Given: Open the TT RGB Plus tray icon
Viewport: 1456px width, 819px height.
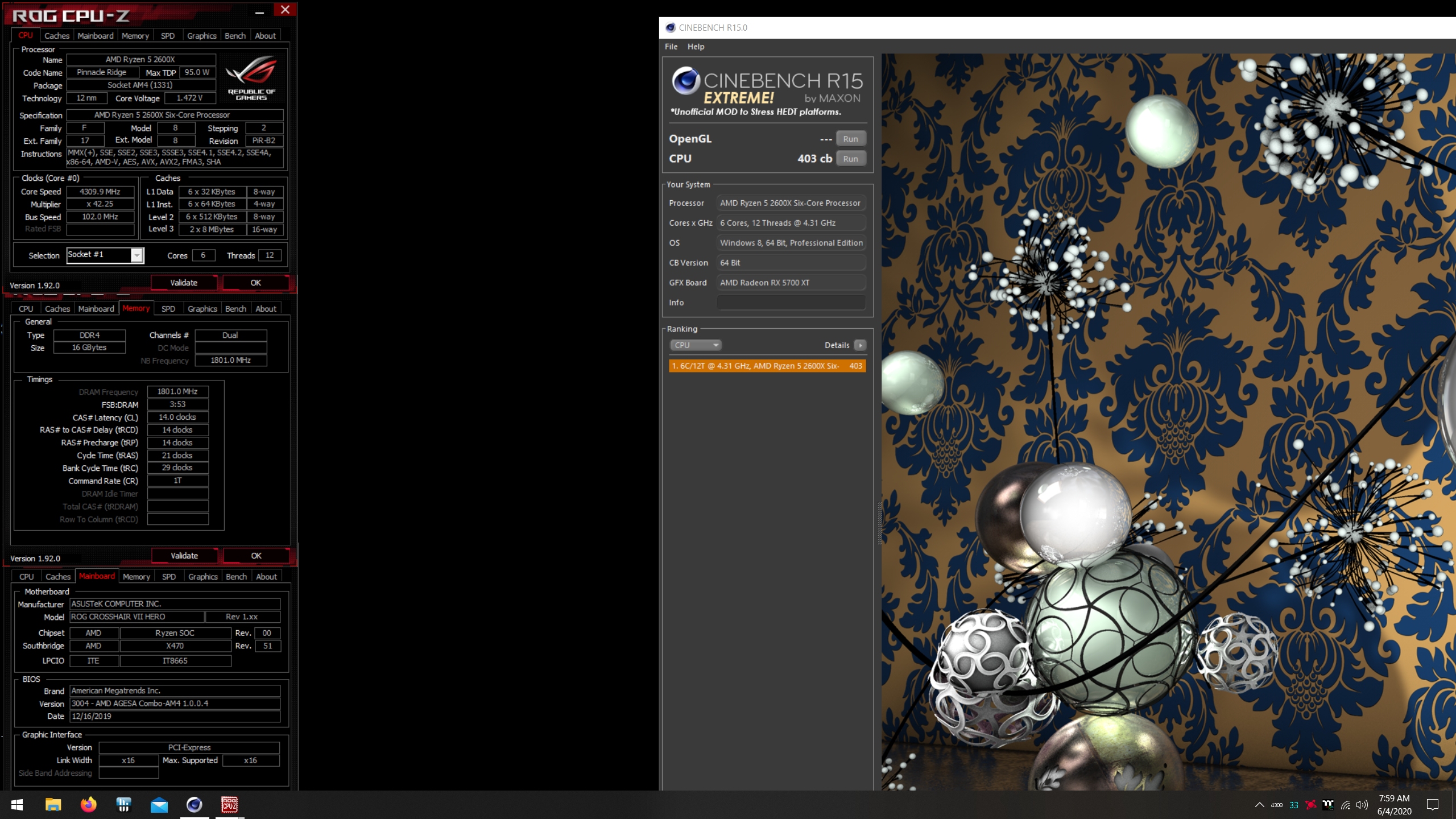Looking at the screenshot, I should (x=1328, y=805).
